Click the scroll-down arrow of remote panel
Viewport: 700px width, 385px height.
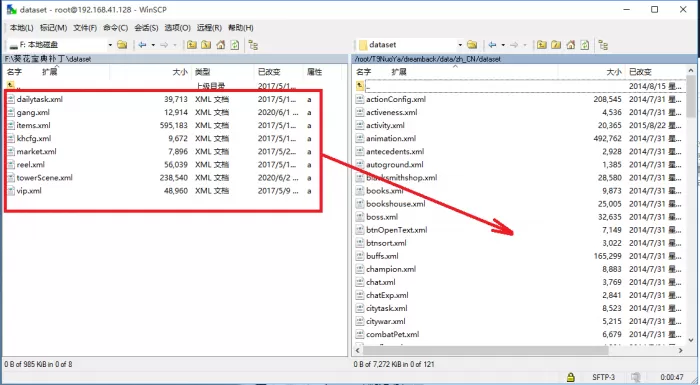pyautogui.click(x=691, y=340)
